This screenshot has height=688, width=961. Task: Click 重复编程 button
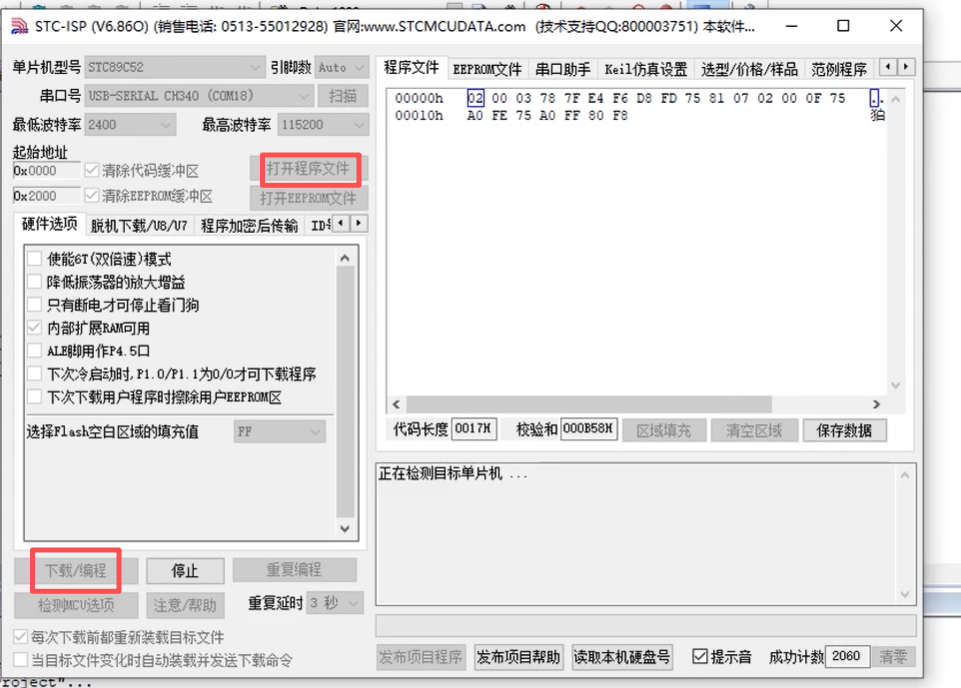click(294, 570)
